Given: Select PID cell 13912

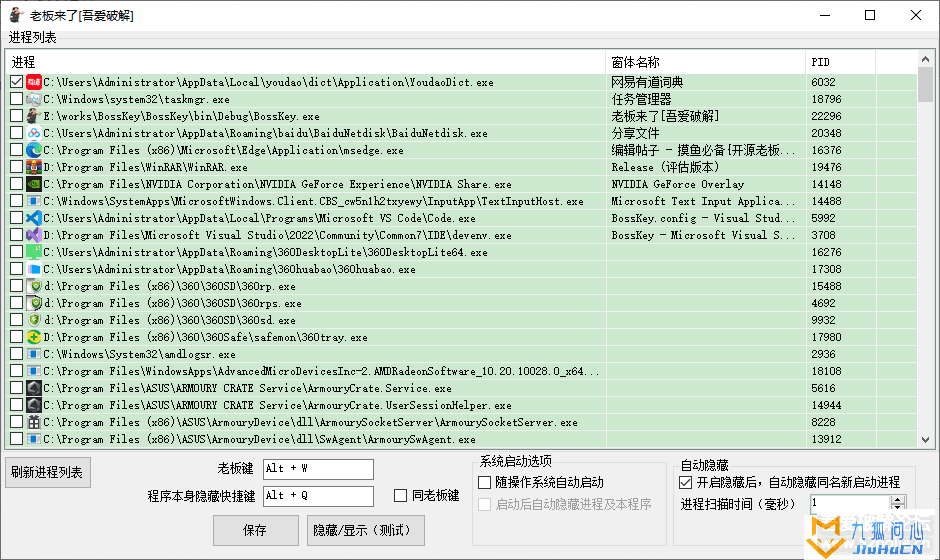Looking at the screenshot, I should click(826, 439).
